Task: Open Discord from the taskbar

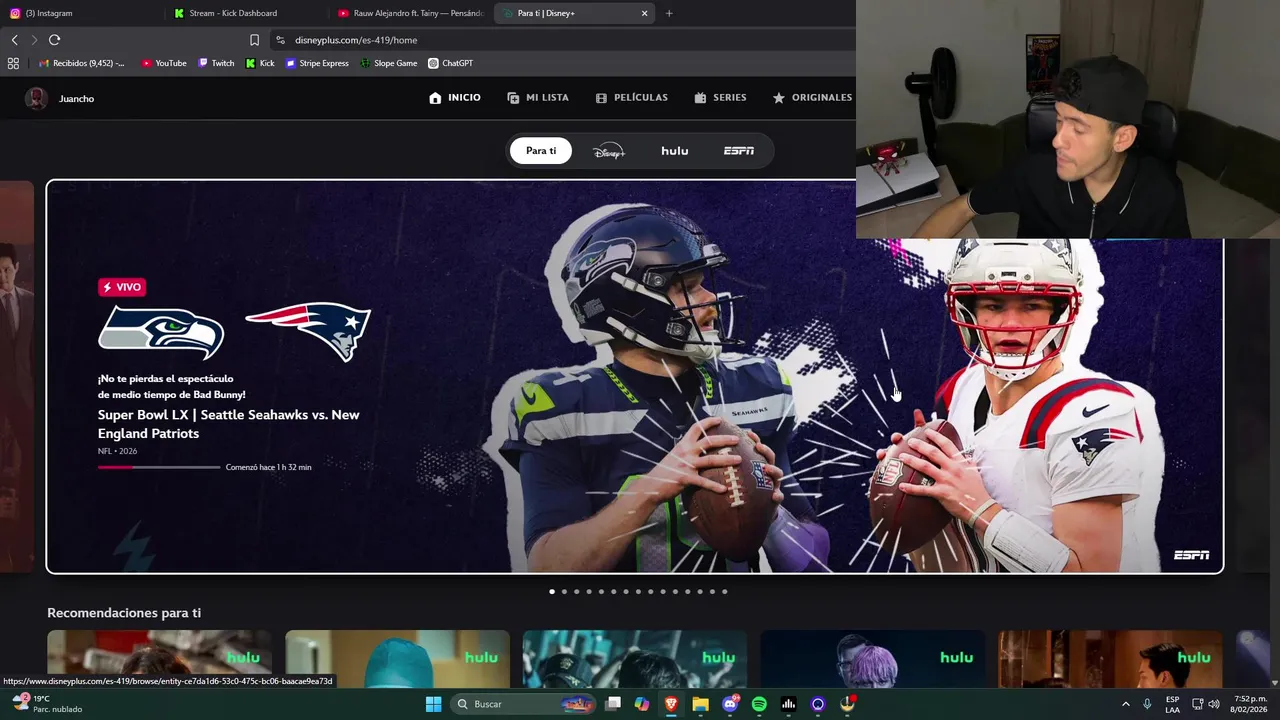Action: 730,704
